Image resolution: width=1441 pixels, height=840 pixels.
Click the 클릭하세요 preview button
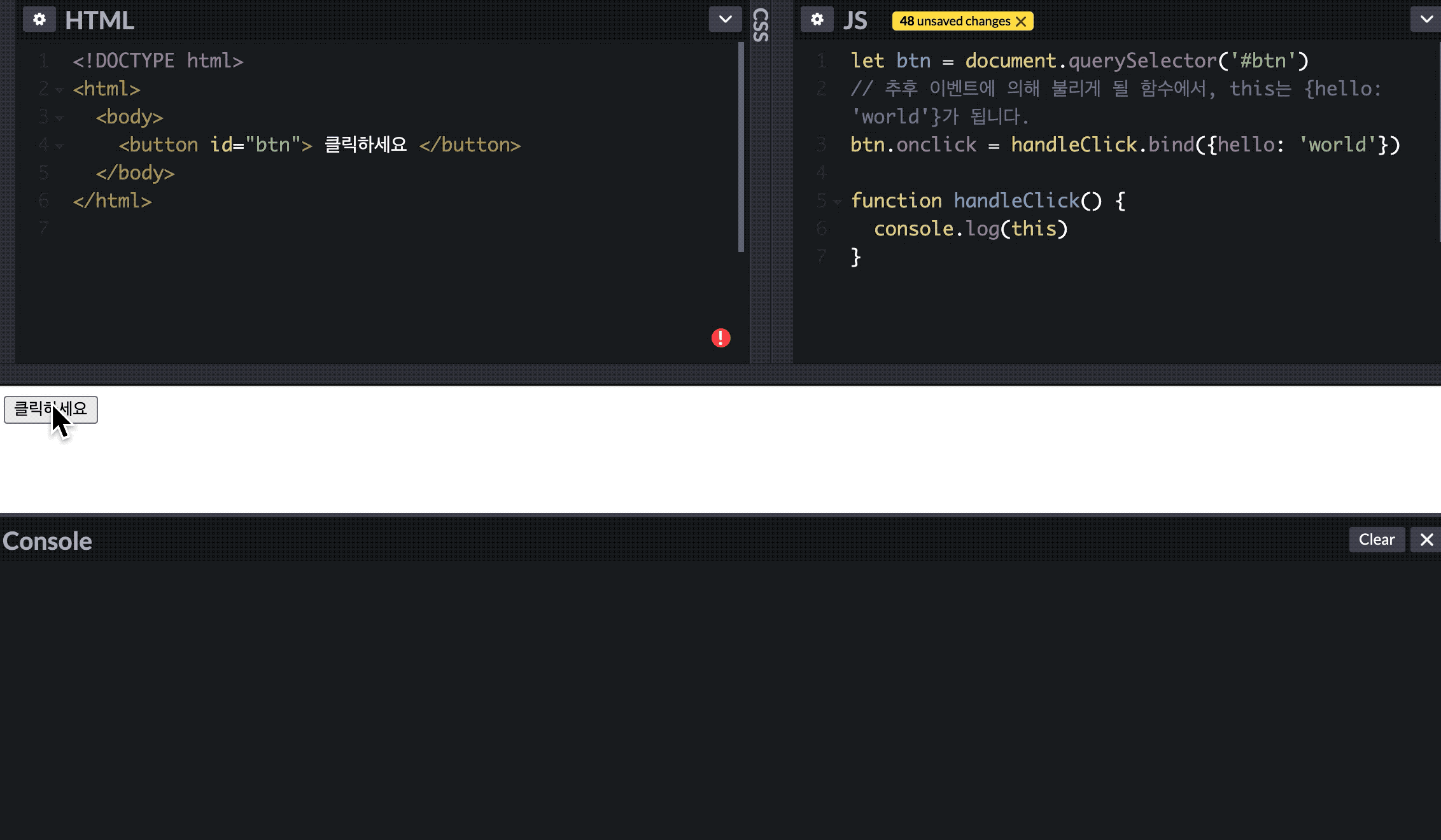(50, 409)
